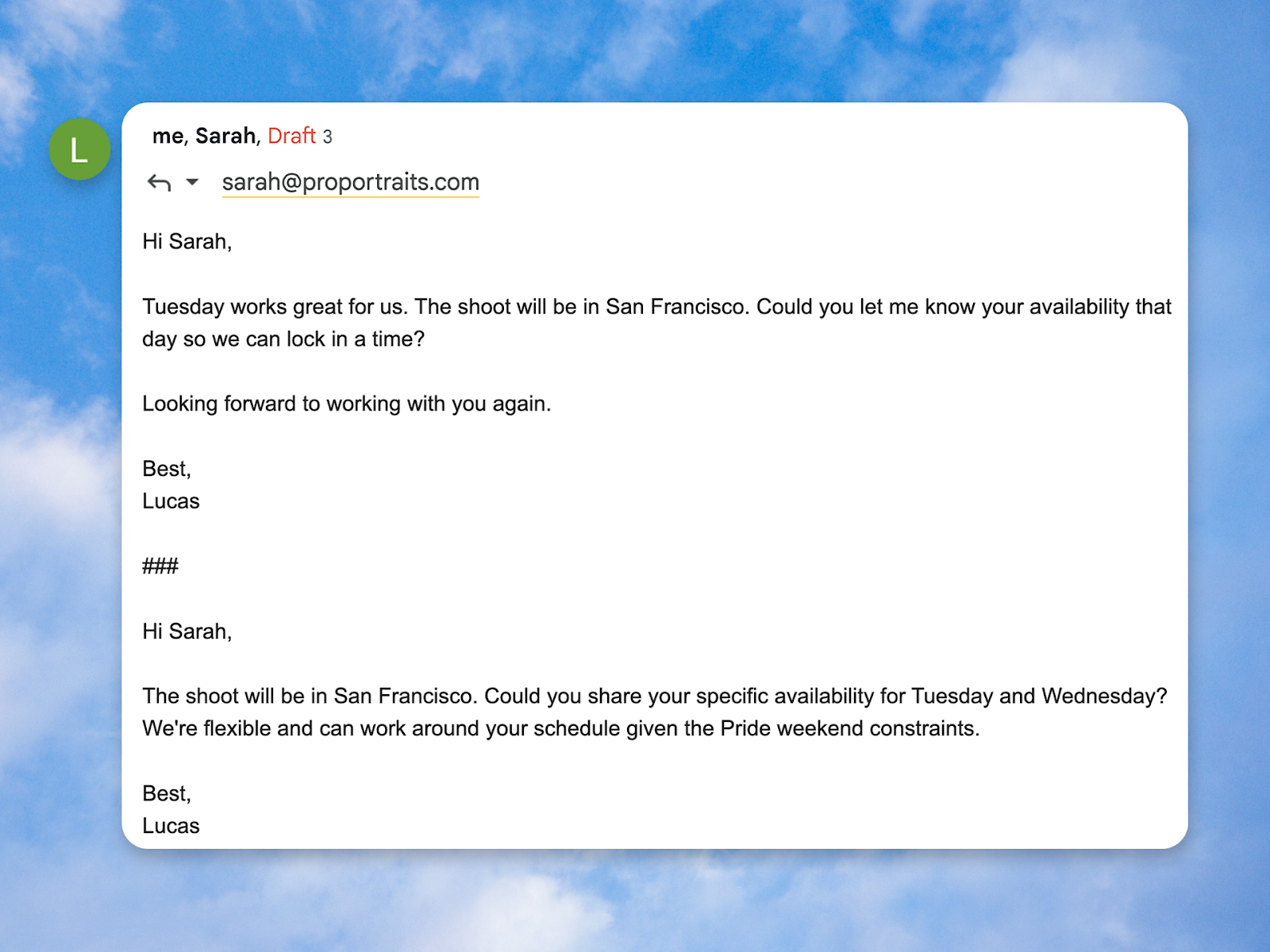
Task: Click the reply arrow icon
Action: (x=160, y=183)
